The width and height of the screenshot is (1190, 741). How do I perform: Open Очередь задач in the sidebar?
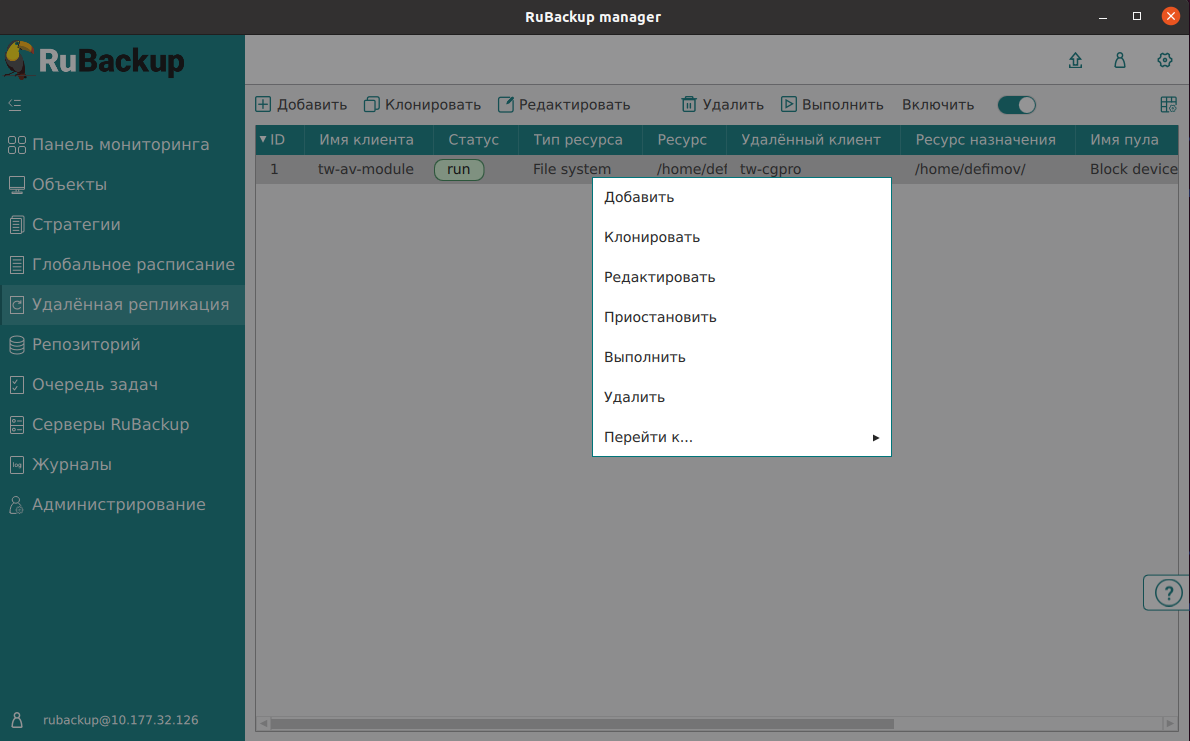click(x=95, y=385)
